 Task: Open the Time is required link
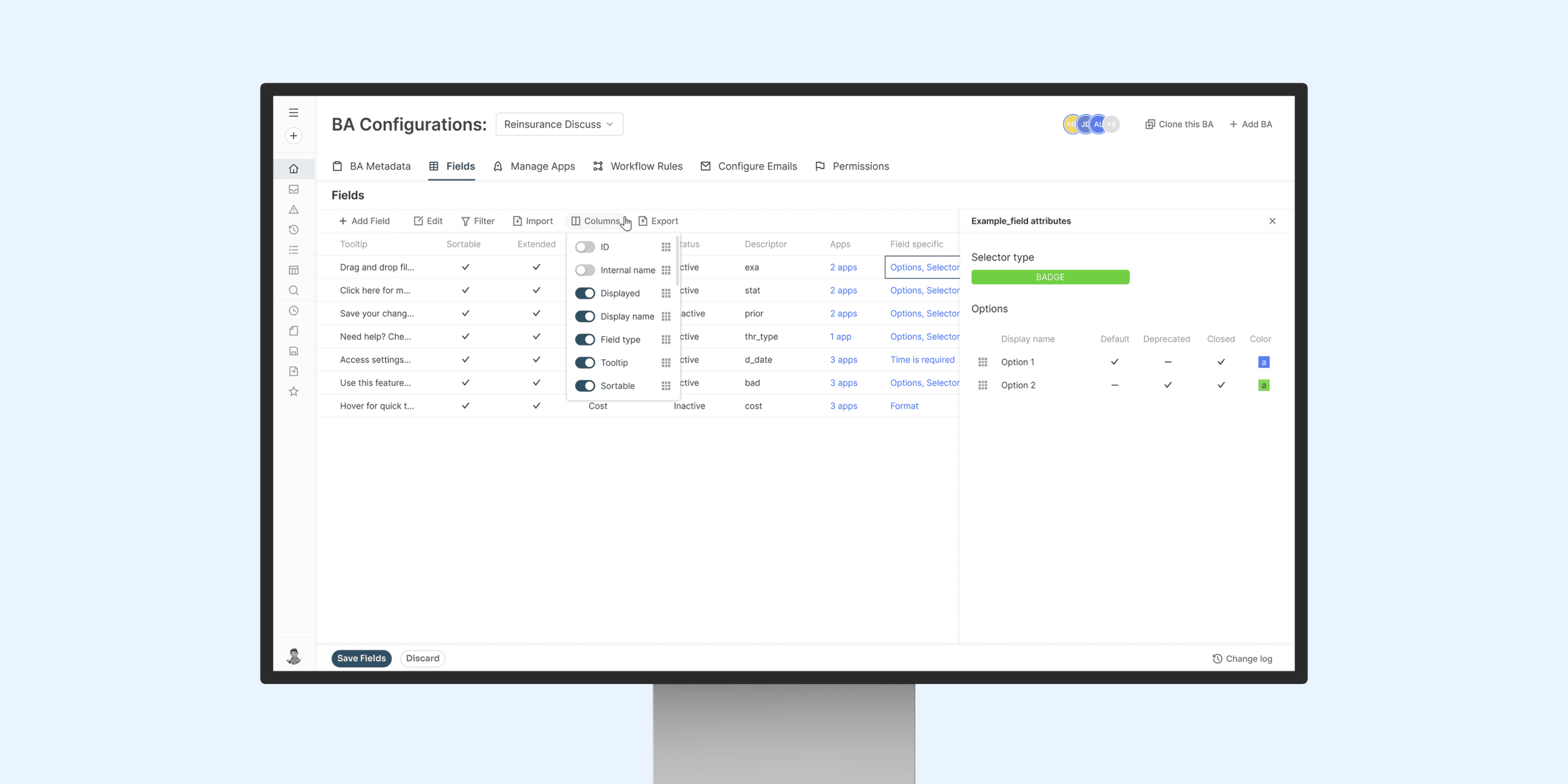pos(922,360)
